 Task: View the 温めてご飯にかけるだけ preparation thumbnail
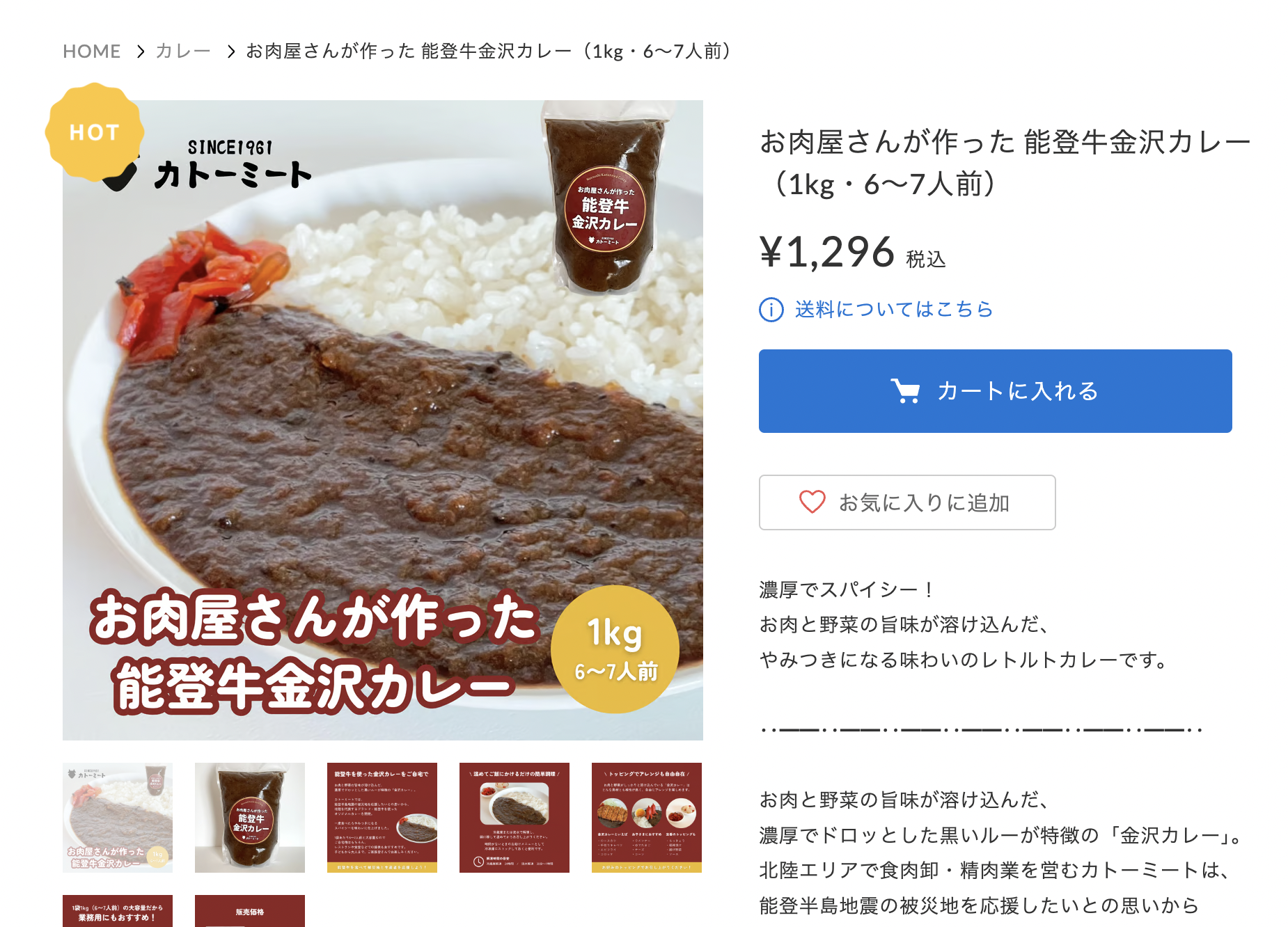coord(515,818)
